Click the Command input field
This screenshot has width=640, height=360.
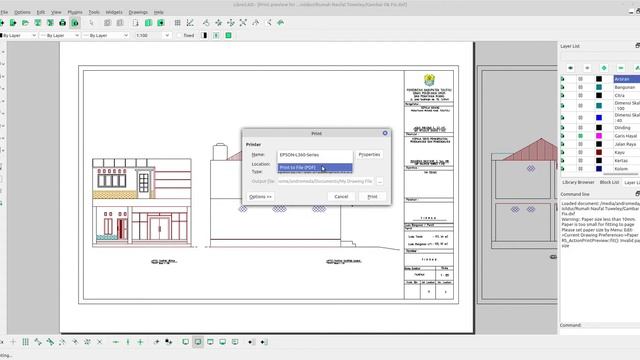click(611, 325)
